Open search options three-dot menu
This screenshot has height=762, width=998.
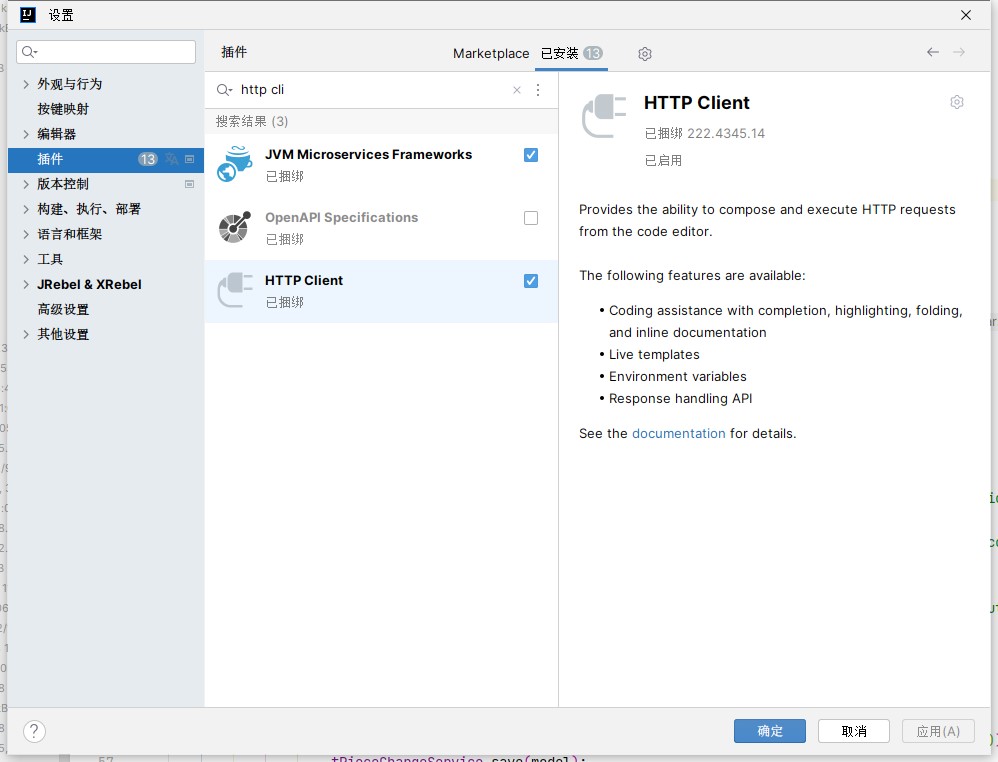click(538, 90)
